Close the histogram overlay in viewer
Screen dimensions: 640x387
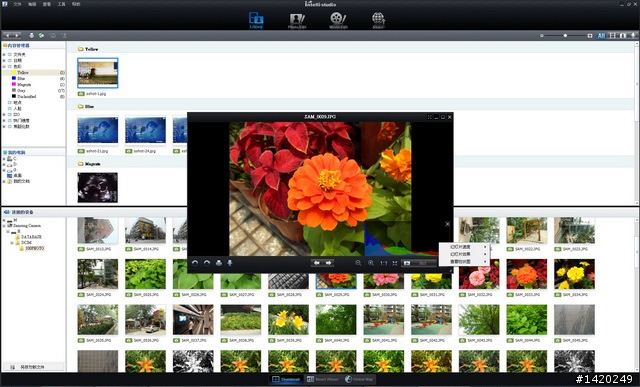coord(447,224)
